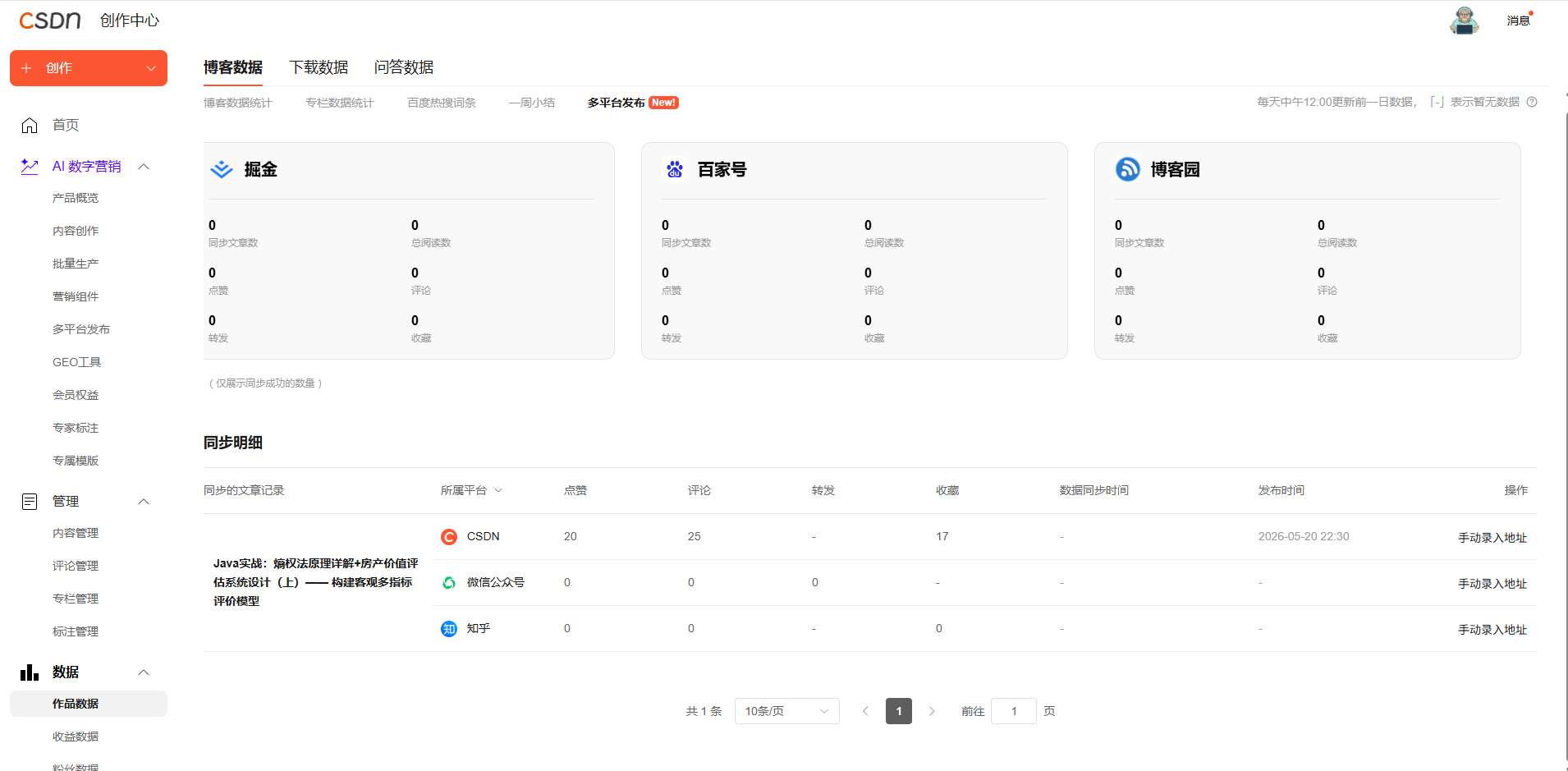Go to previous page arrow
The height and width of the screenshot is (771, 1568).
point(865,711)
